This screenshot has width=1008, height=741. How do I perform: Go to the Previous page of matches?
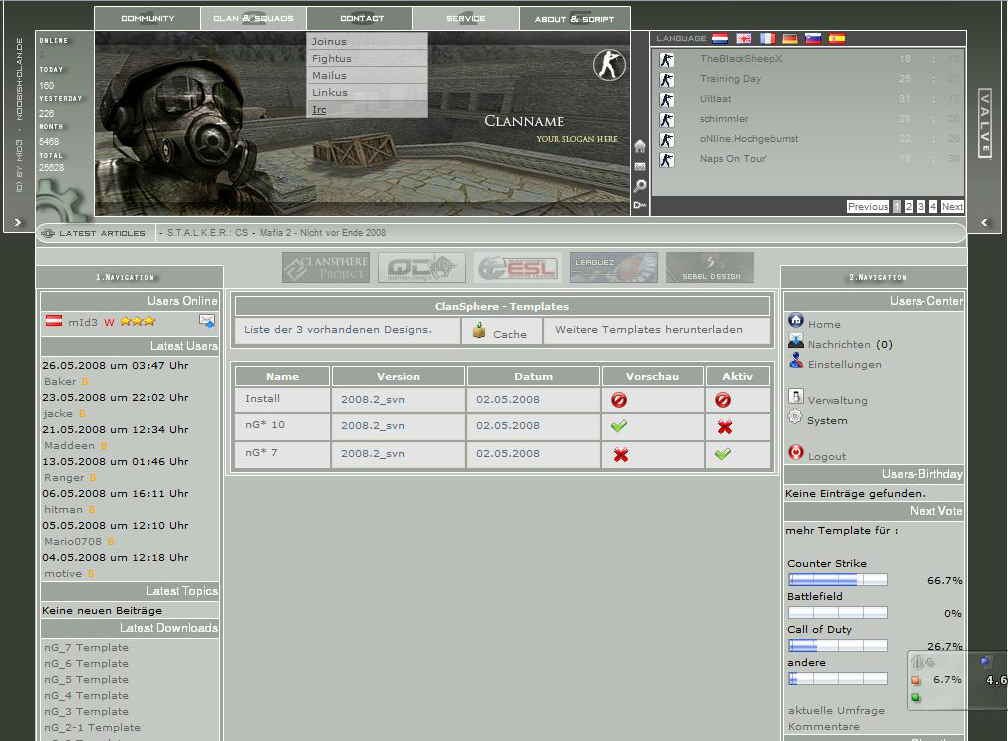pos(868,206)
